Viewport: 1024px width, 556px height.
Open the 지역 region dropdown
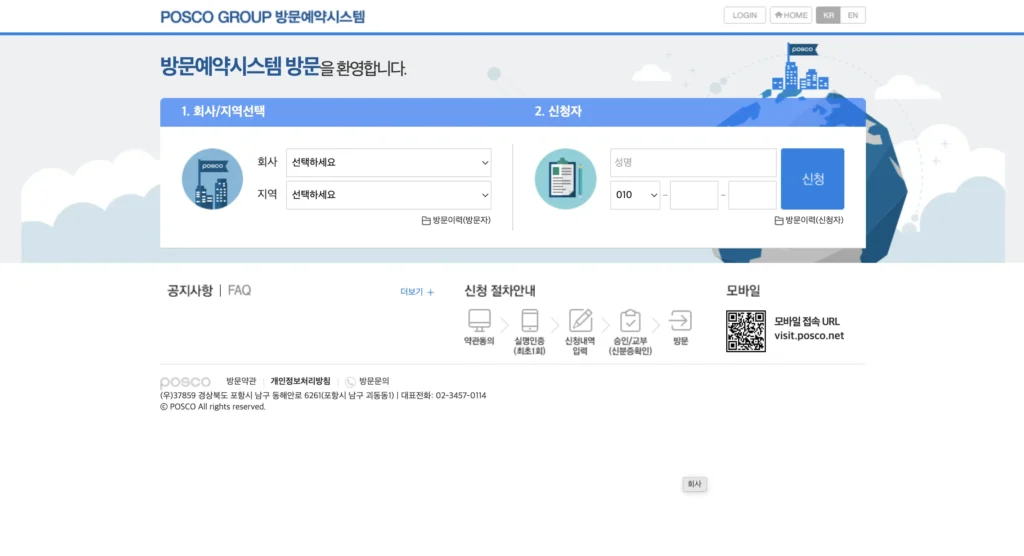pos(389,195)
